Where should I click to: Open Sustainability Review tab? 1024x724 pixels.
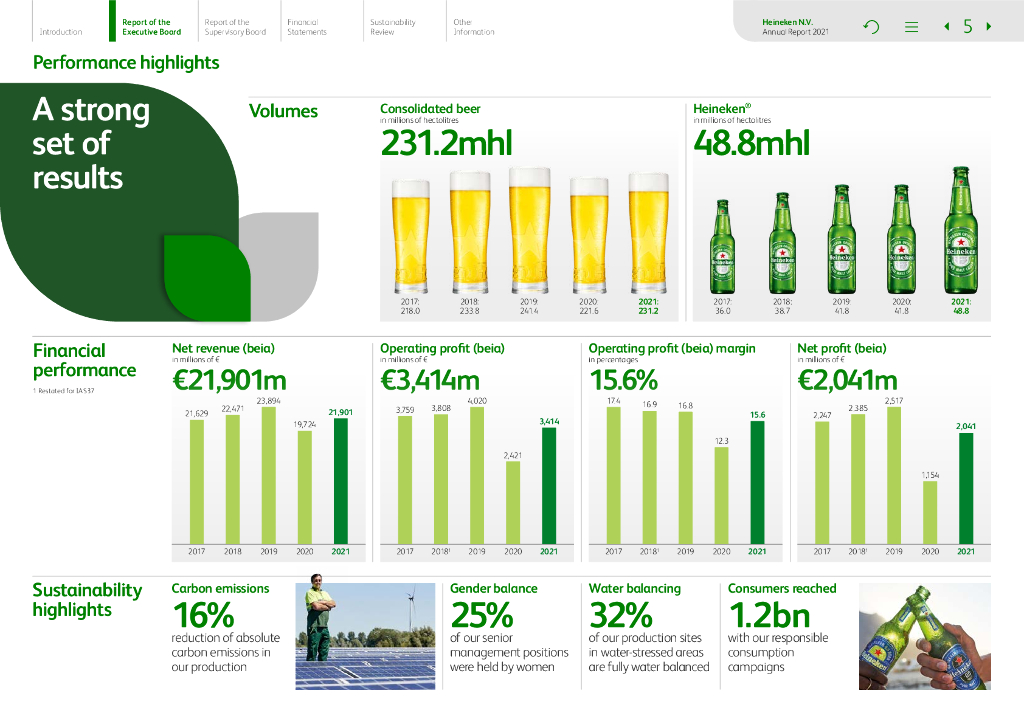pyautogui.click(x=392, y=27)
